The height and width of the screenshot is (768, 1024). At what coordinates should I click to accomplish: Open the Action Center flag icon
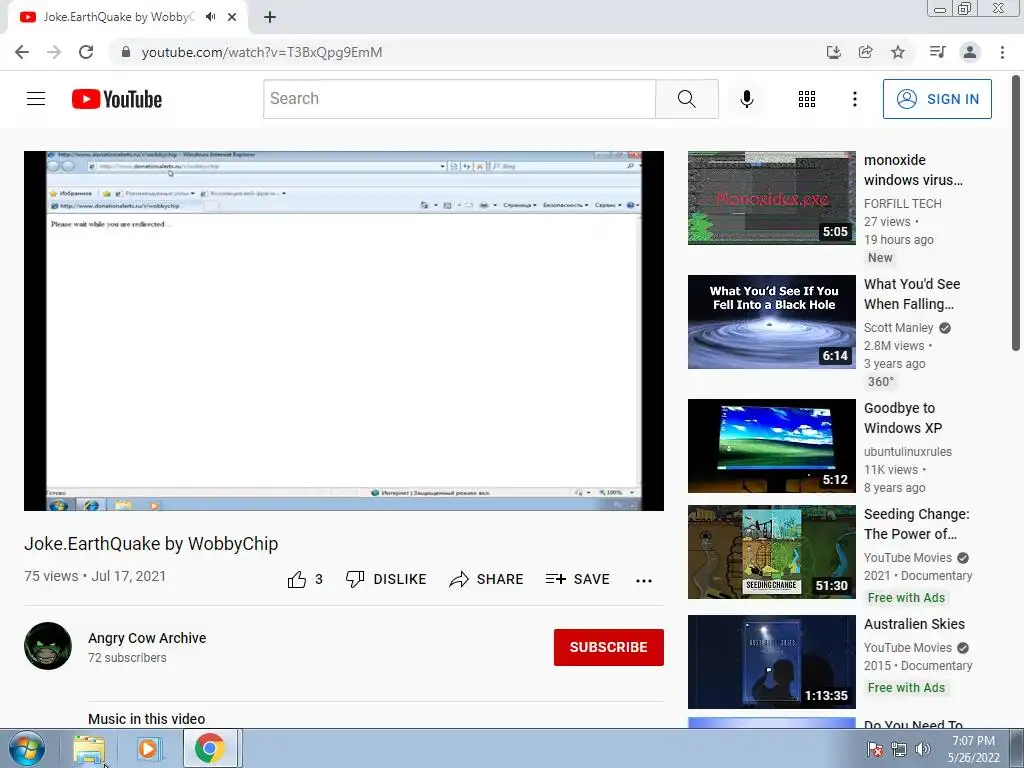point(875,749)
